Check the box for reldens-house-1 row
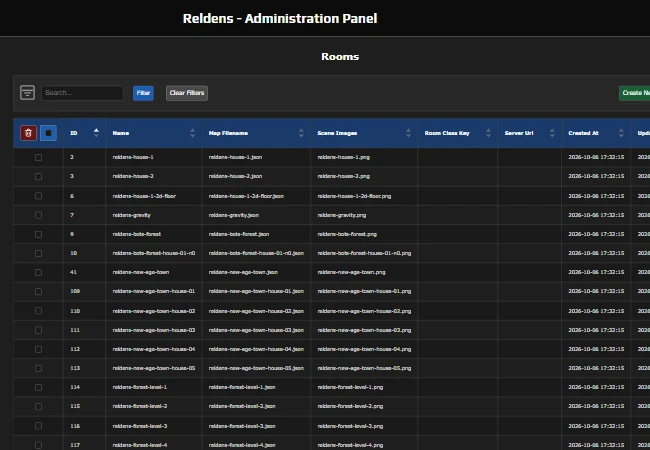 [x=39, y=157]
